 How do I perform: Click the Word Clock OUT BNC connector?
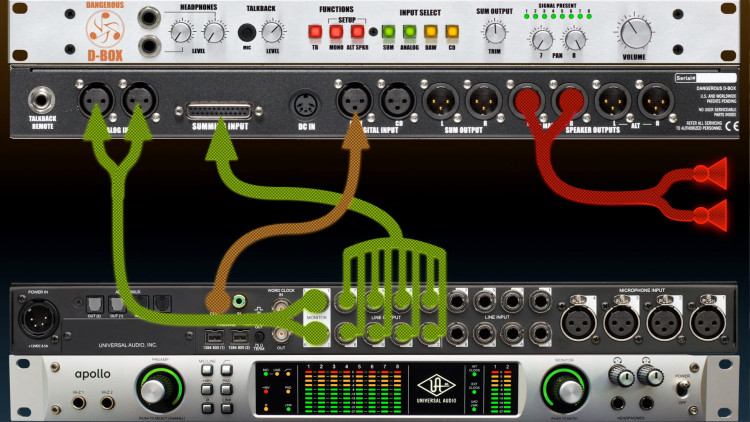pyautogui.click(x=280, y=334)
